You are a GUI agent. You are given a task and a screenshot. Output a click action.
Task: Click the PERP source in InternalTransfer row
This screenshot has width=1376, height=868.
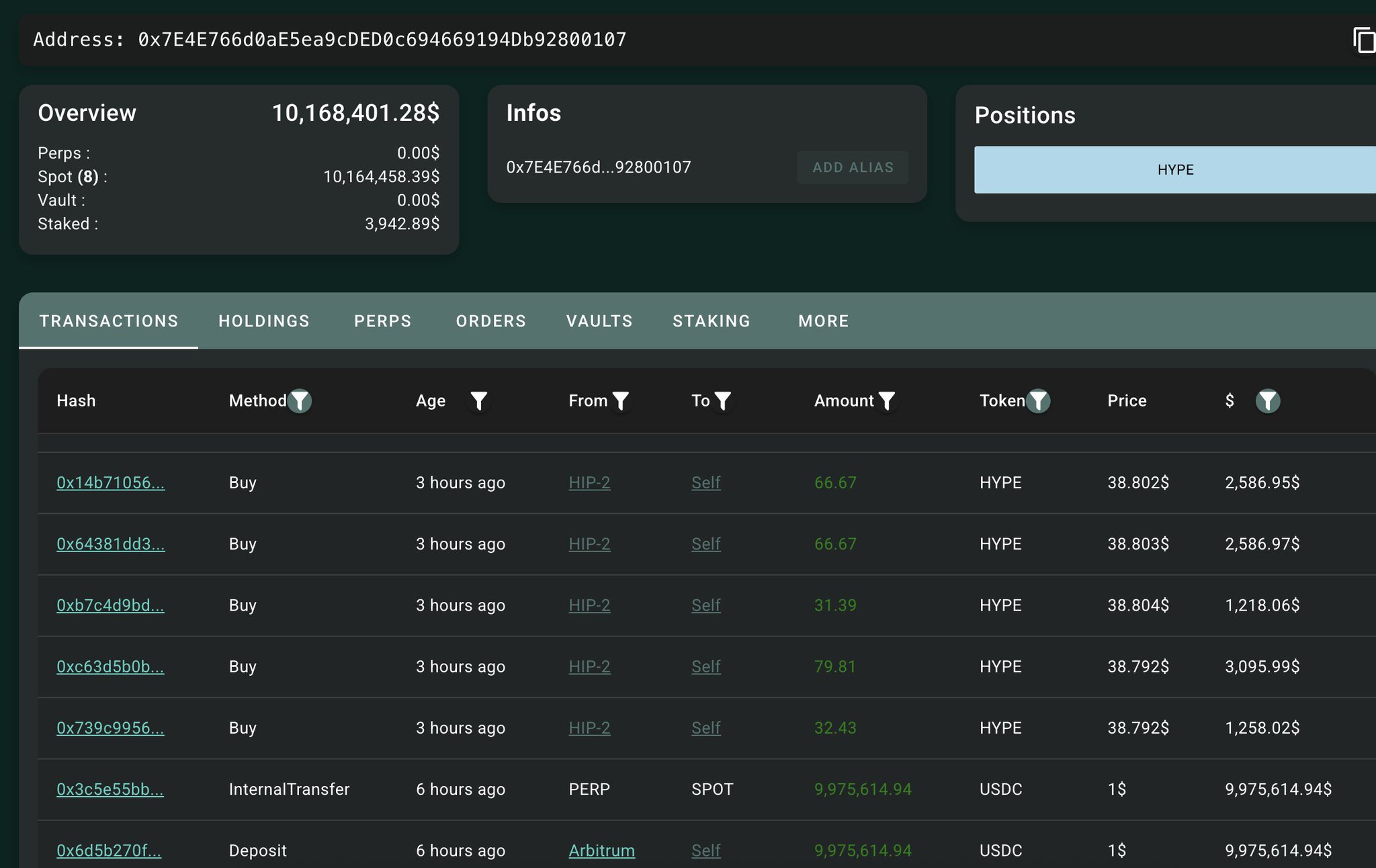(x=589, y=789)
